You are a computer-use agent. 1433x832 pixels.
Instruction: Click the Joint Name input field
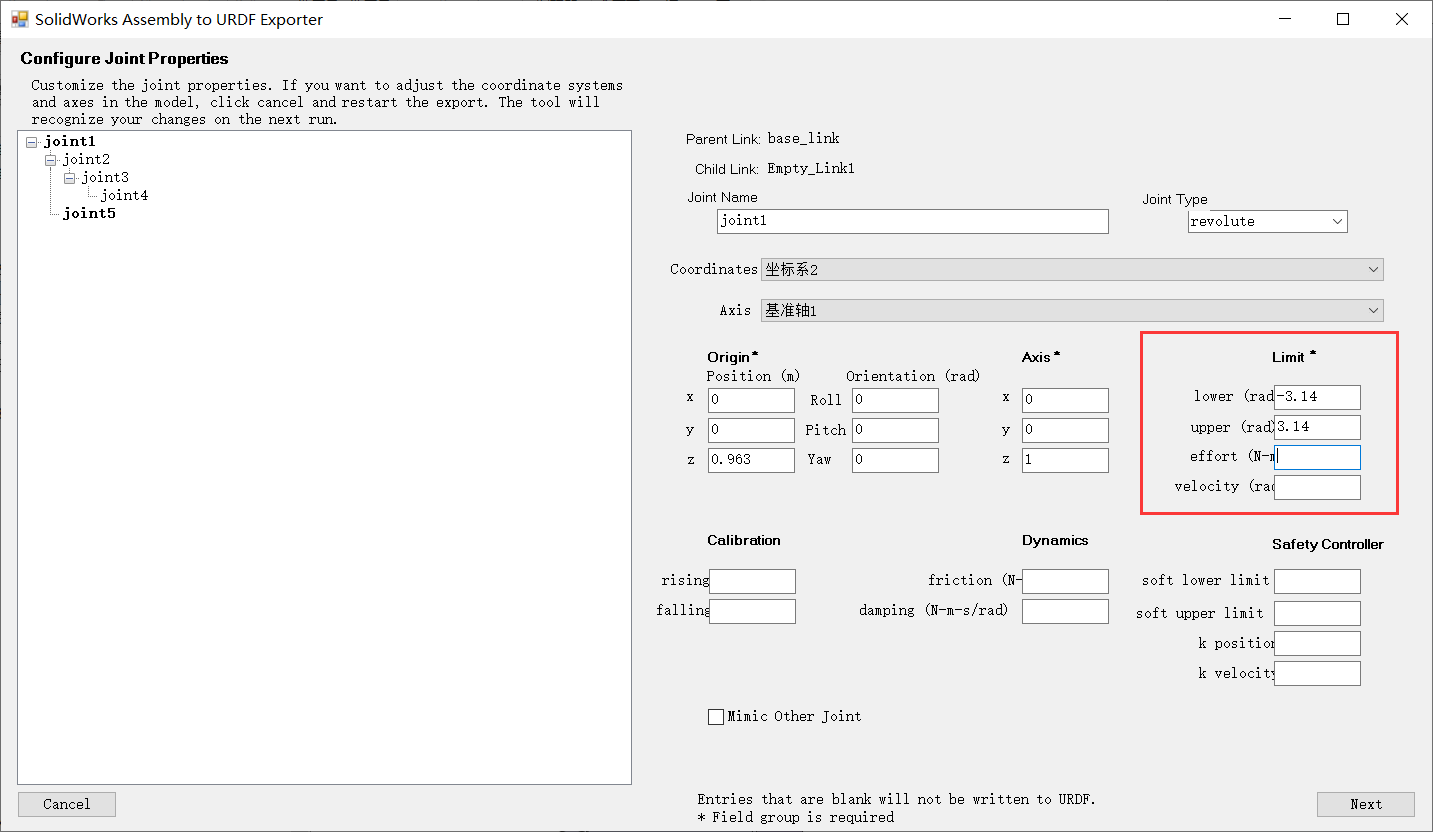[913, 221]
